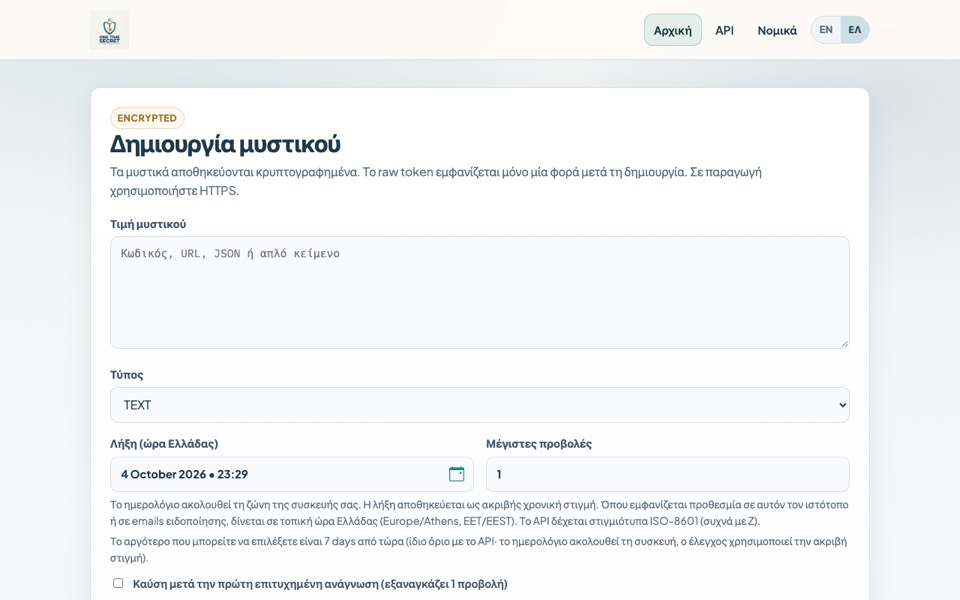Click the Καύση μετά την πρώτη label

coord(320,584)
